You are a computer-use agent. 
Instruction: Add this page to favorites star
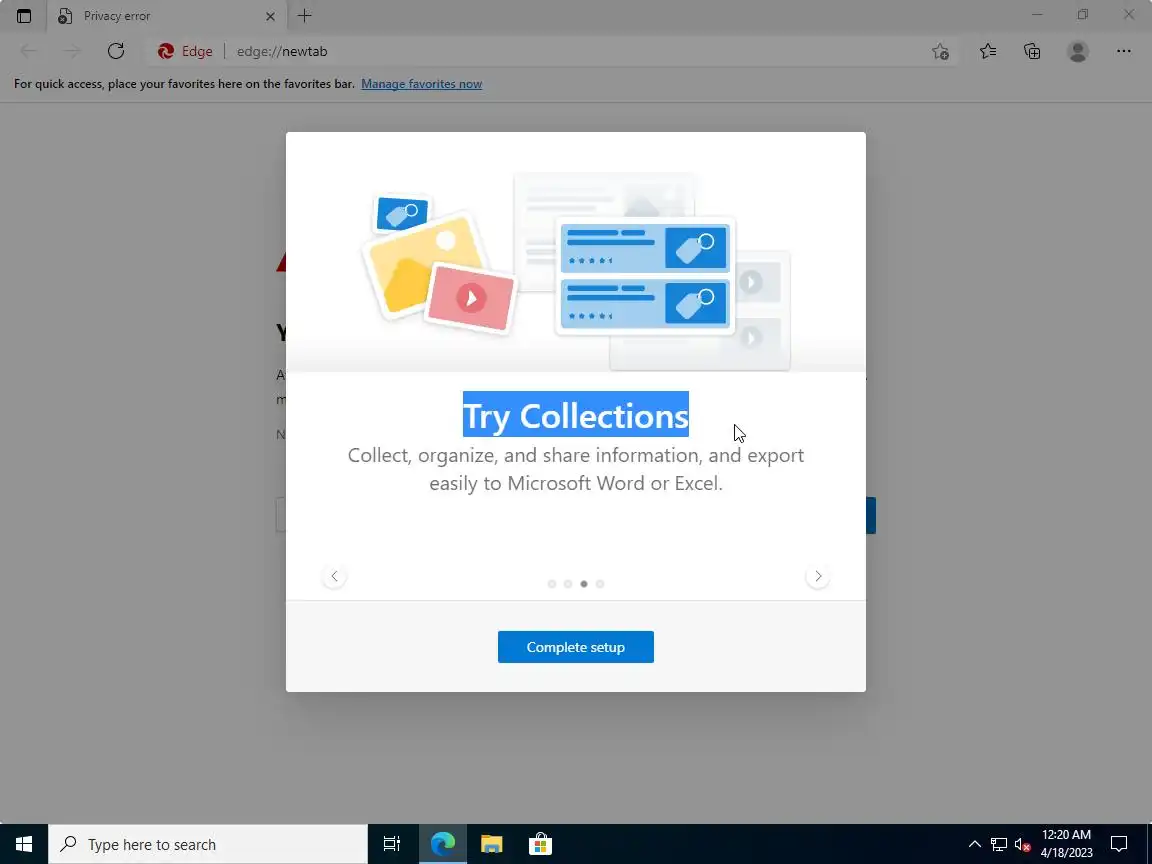coord(940,51)
